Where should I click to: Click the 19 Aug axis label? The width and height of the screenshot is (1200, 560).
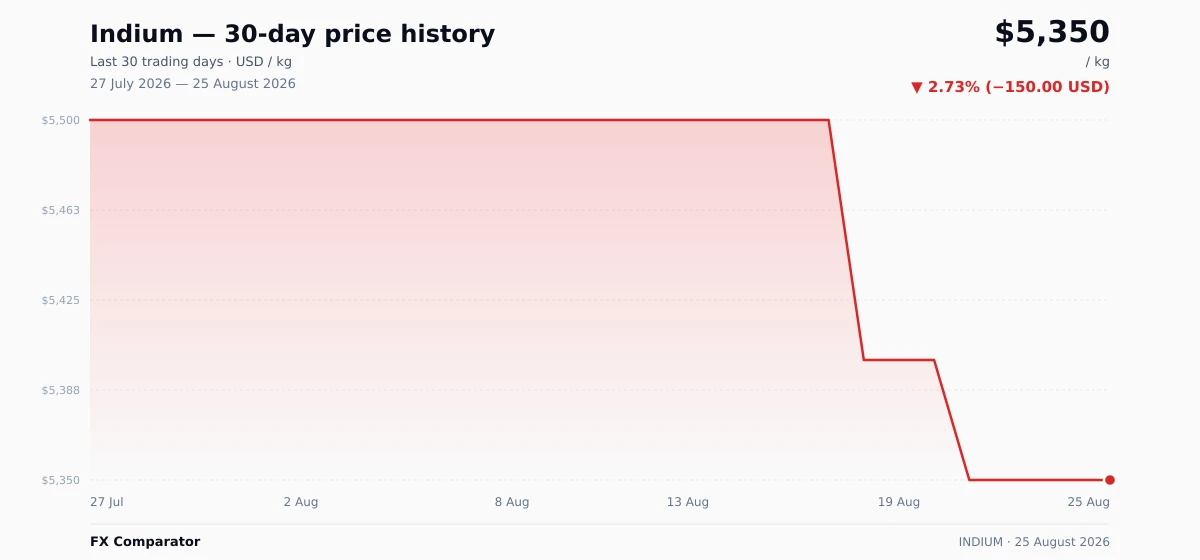coord(899,502)
